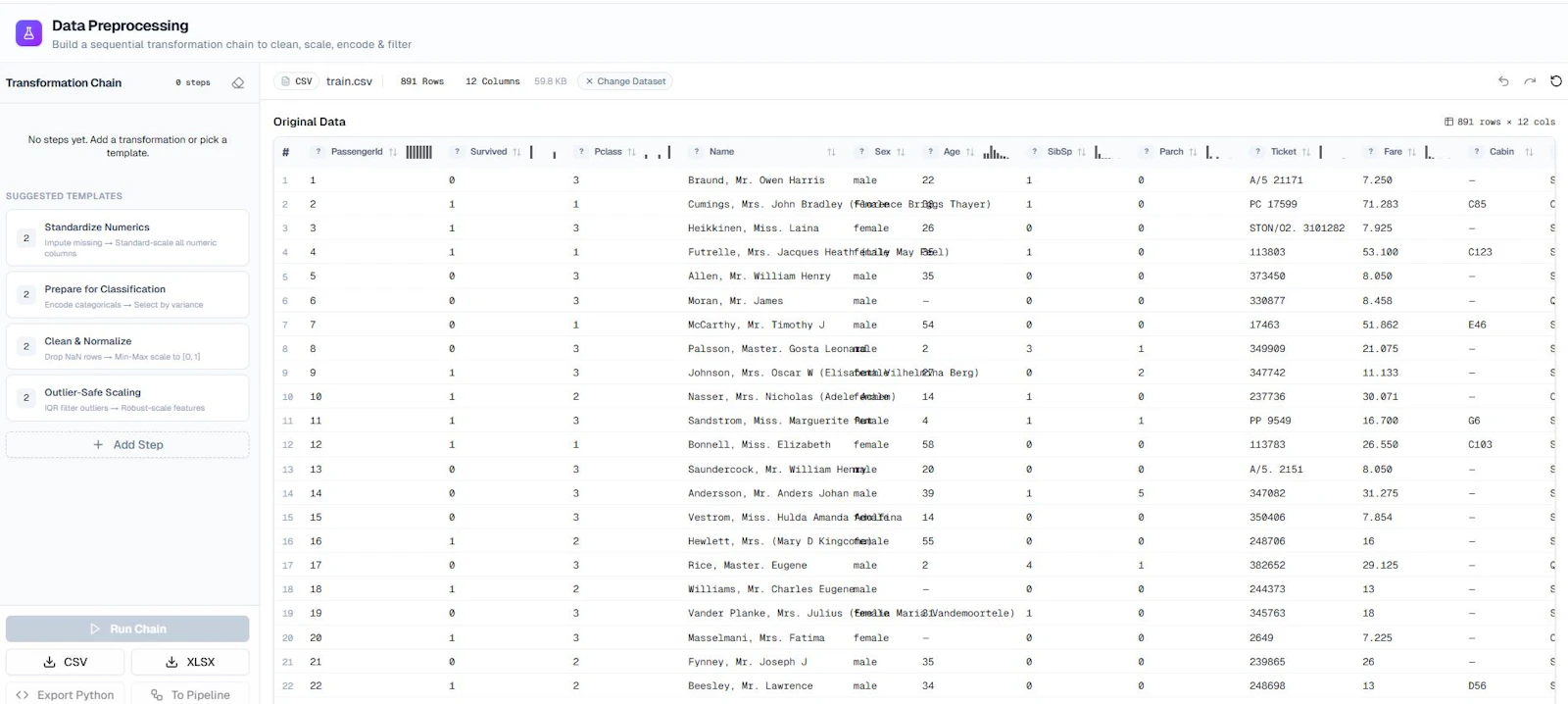Open info icon for the Ticket column
This screenshot has width=1568, height=704.
pyautogui.click(x=1257, y=152)
